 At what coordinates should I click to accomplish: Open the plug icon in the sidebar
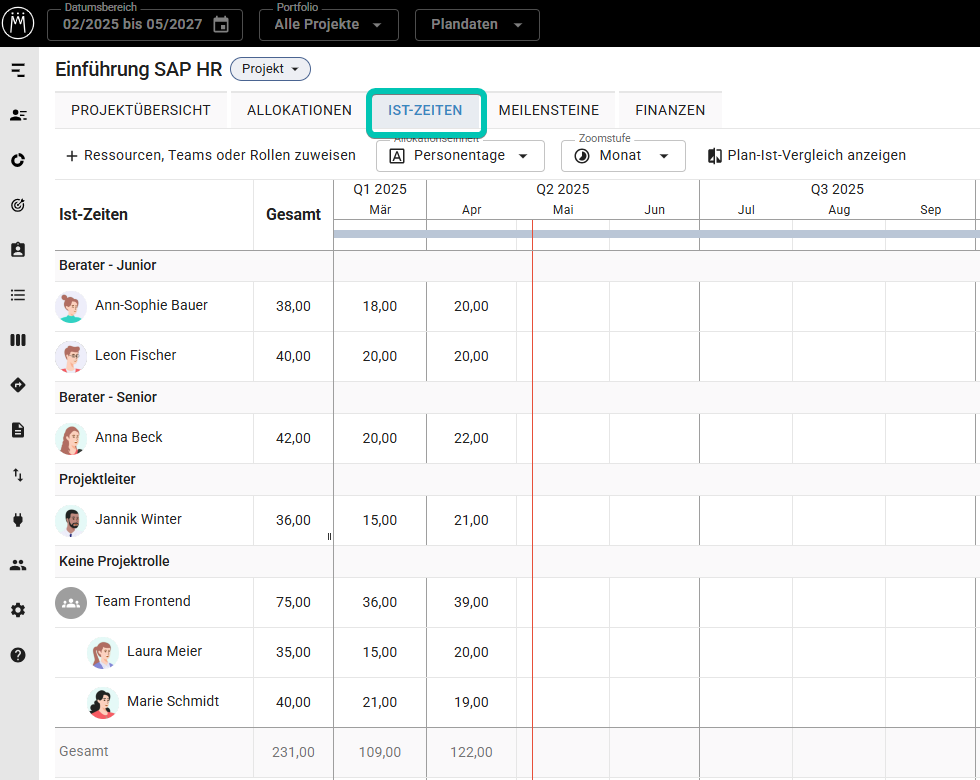click(x=18, y=520)
